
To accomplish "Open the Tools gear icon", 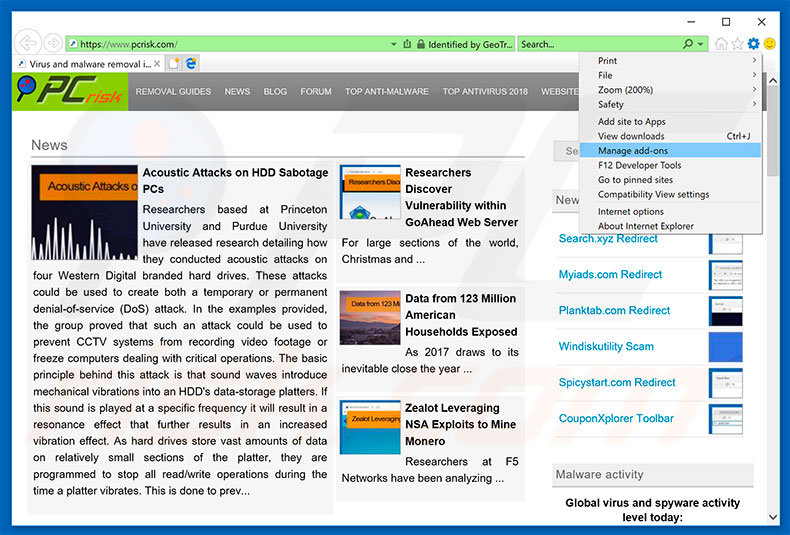I will point(754,44).
